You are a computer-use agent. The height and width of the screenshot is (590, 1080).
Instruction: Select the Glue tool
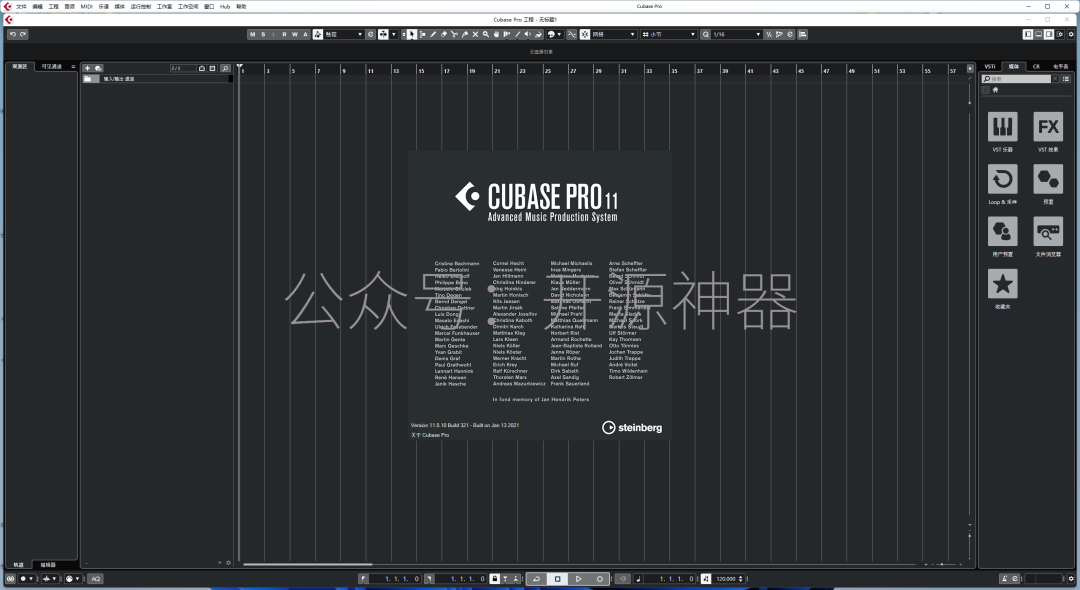click(465, 34)
